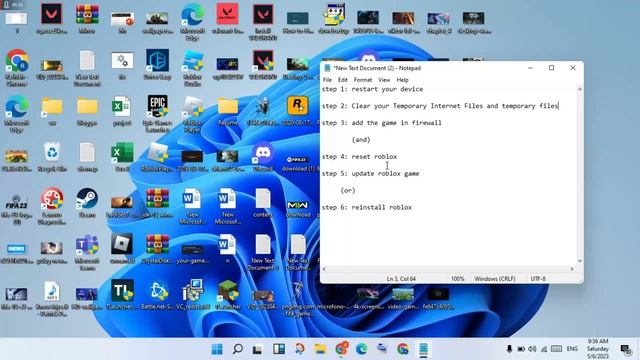
Task: Click the ENG language indicator
Action: [572, 349]
